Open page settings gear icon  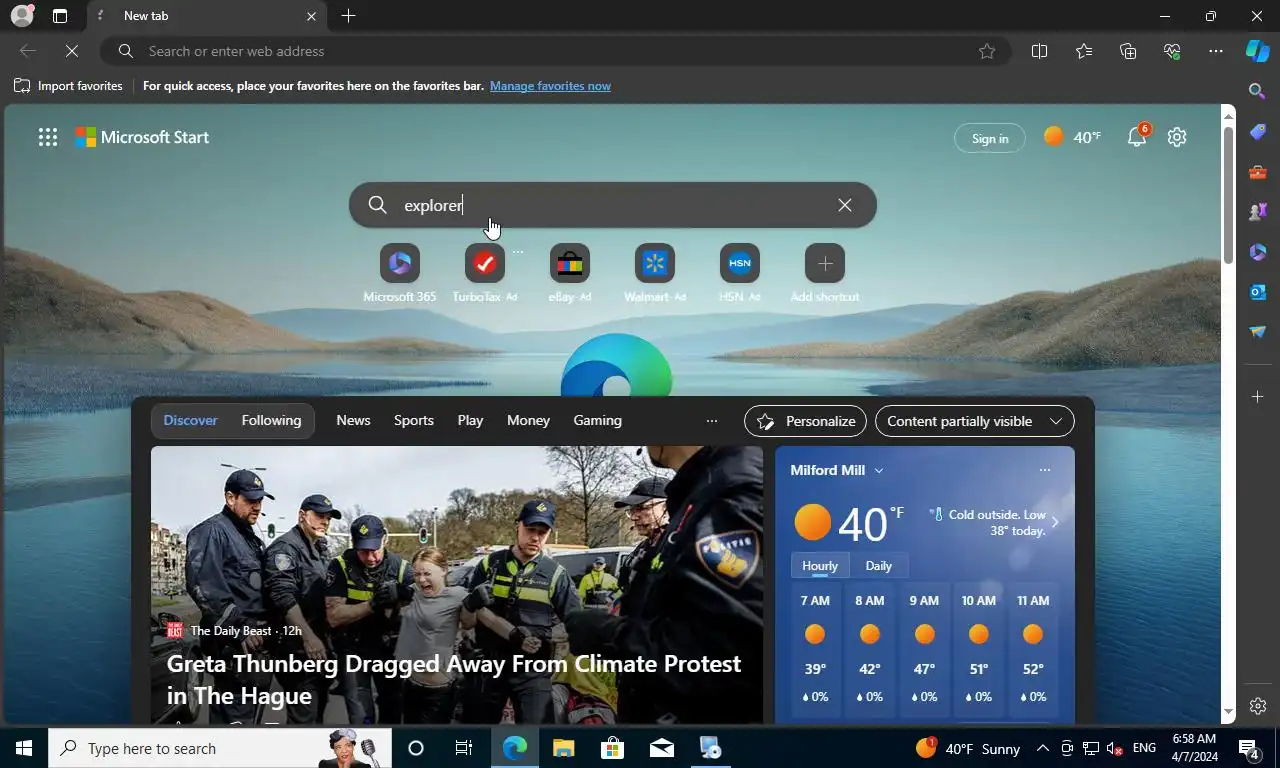click(x=1177, y=137)
